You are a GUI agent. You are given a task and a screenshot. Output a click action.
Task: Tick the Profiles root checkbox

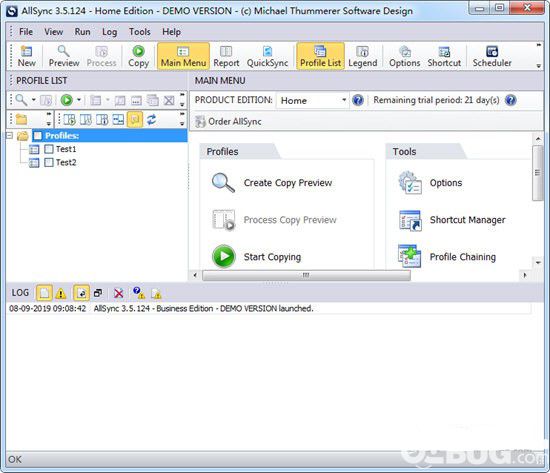(38, 136)
